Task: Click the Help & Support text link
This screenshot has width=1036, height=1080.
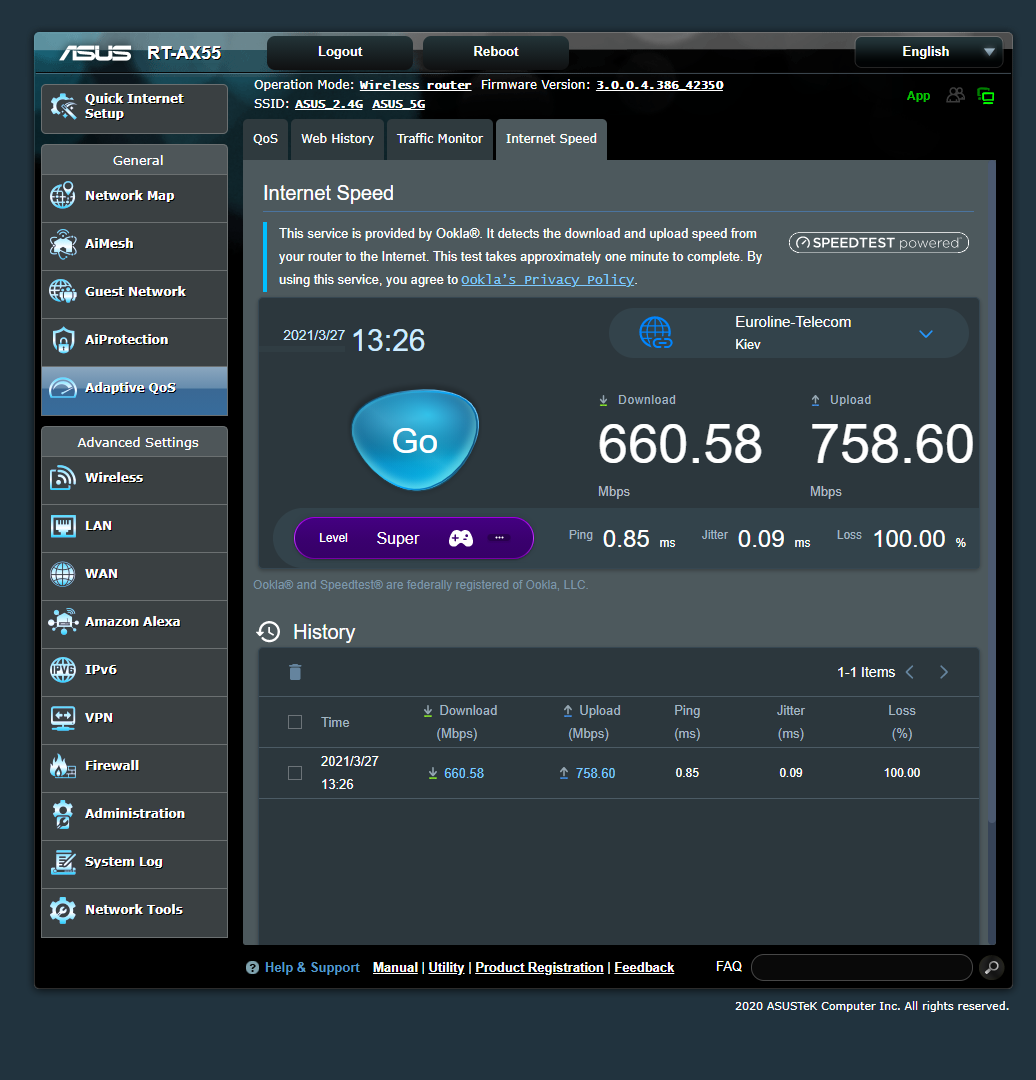Action: click(312, 967)
